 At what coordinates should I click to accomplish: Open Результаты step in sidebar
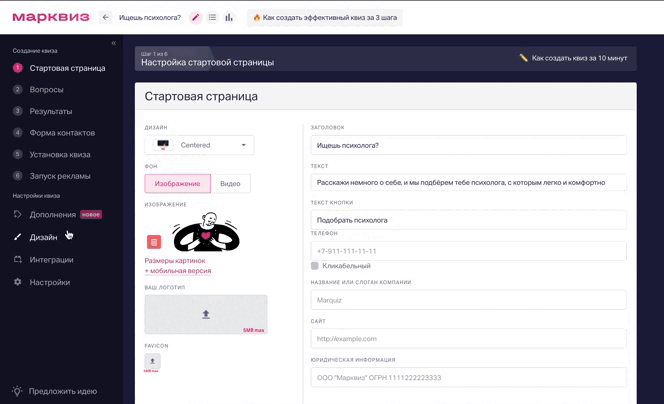(51, 111)
